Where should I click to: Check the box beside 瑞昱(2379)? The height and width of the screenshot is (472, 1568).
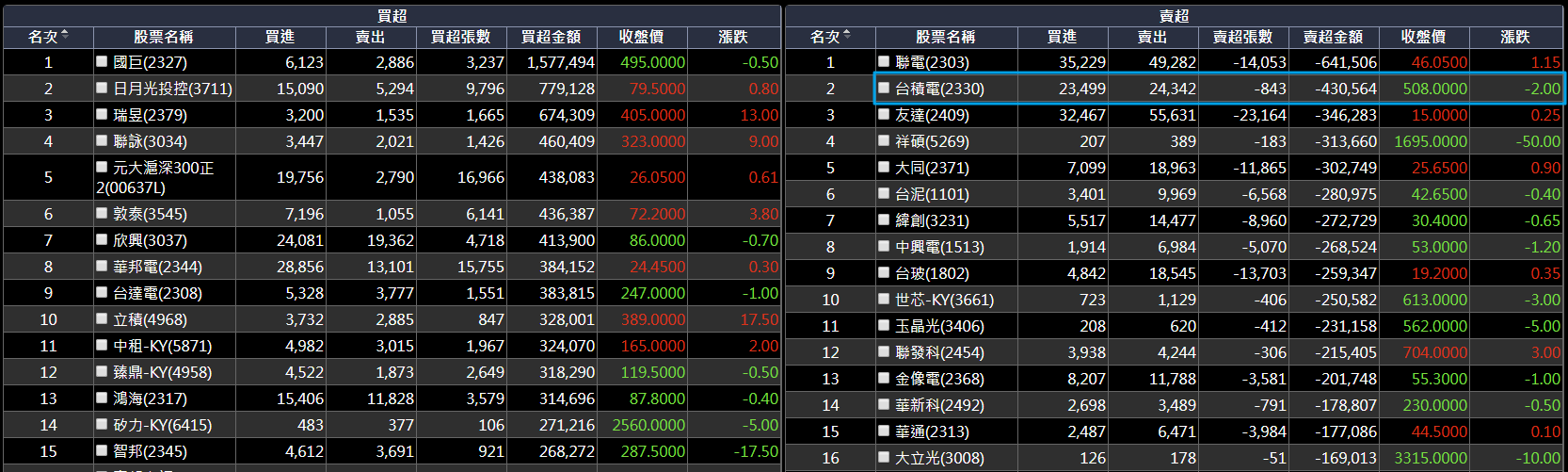102,114
